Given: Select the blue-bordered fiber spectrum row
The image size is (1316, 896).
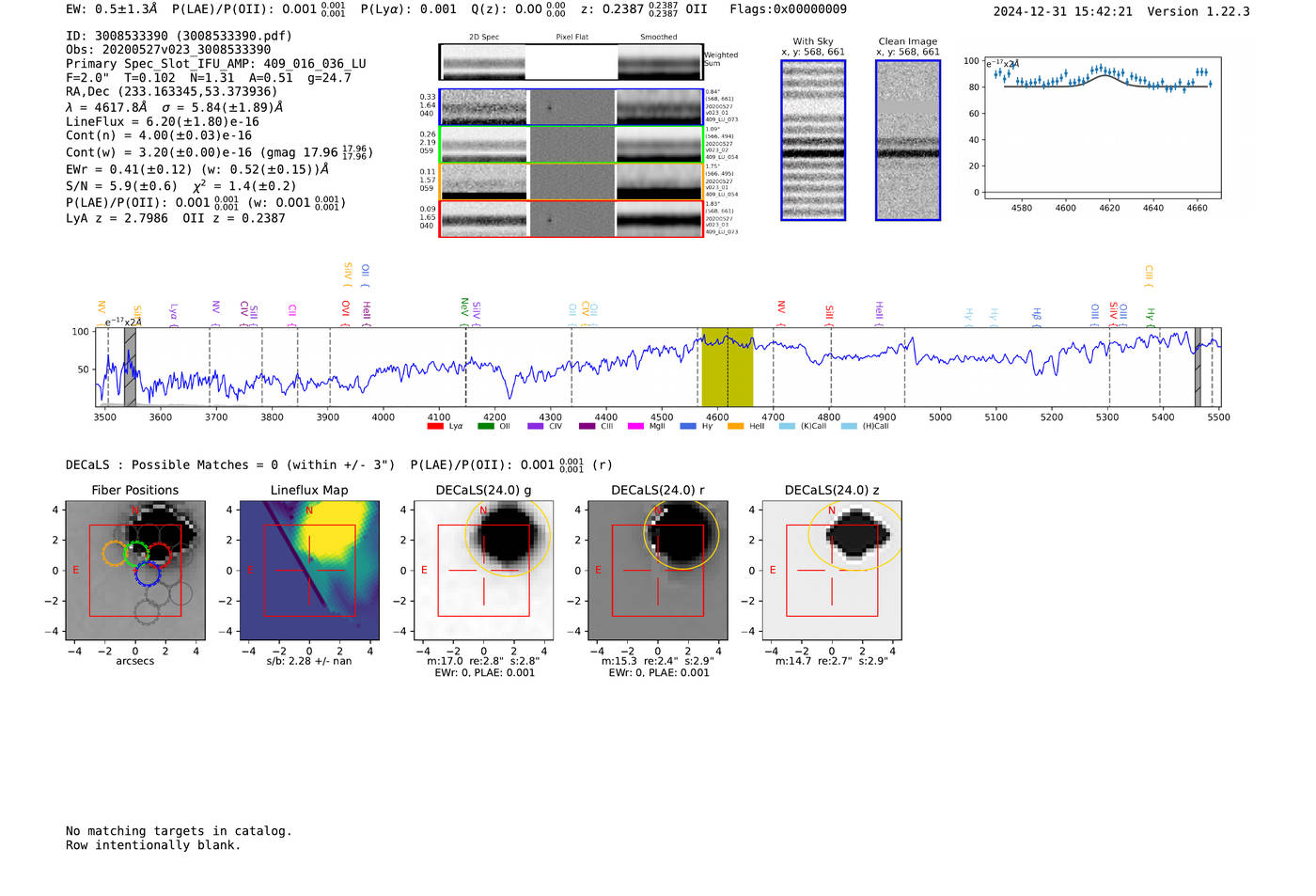Looking at the screenshot, I should 571,107.
